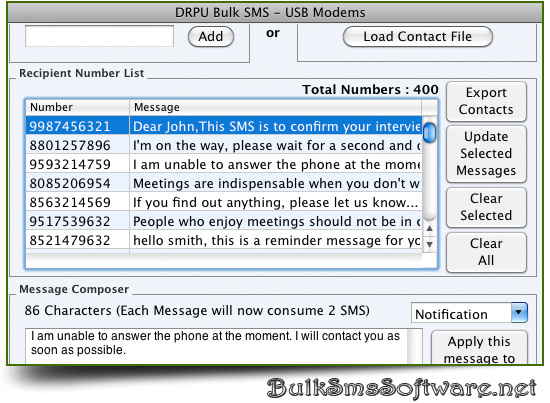Viewport: 550px width, 403px height.
Task: Click the list scrollbar up arrow
Action: pyautogui.click(x=430, y=228)
